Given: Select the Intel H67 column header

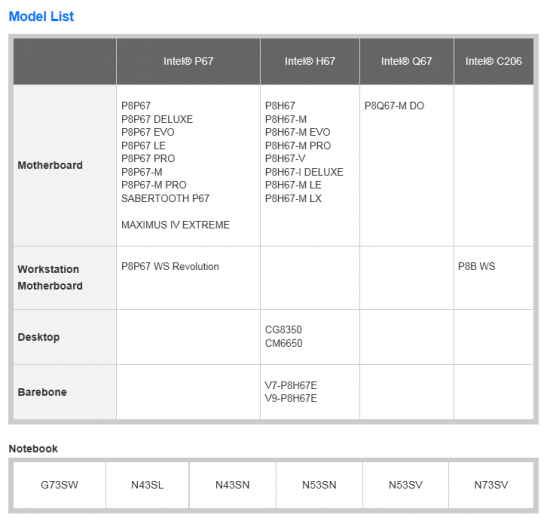Looking at the screenshot, I should [310, 61].
